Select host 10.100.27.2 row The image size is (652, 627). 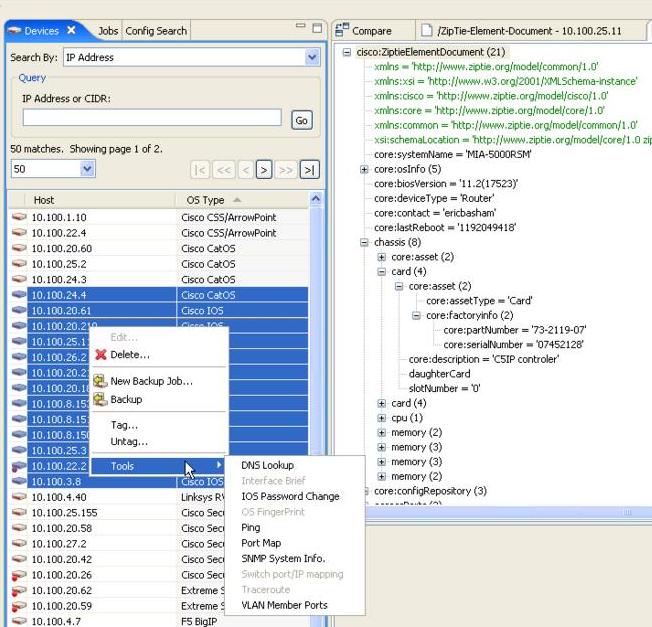118,543
